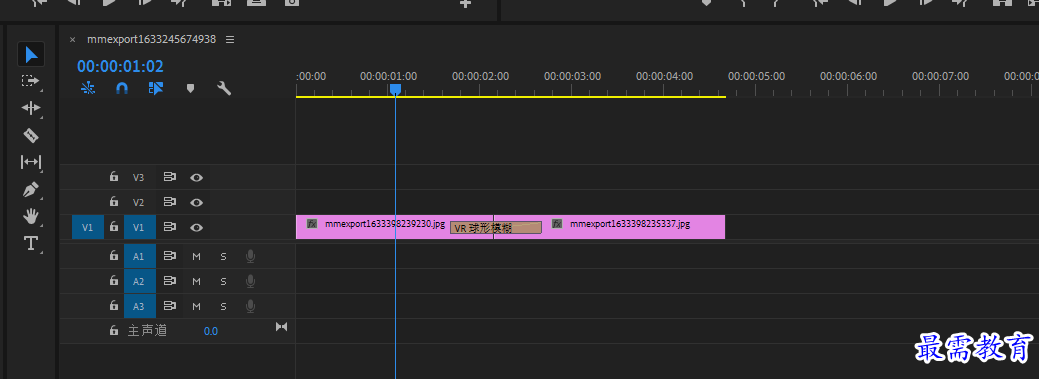1039x379 pixels.
Task: Close the mmexport1633245674938 sequence tab
Action: click(x=73, y=40)
